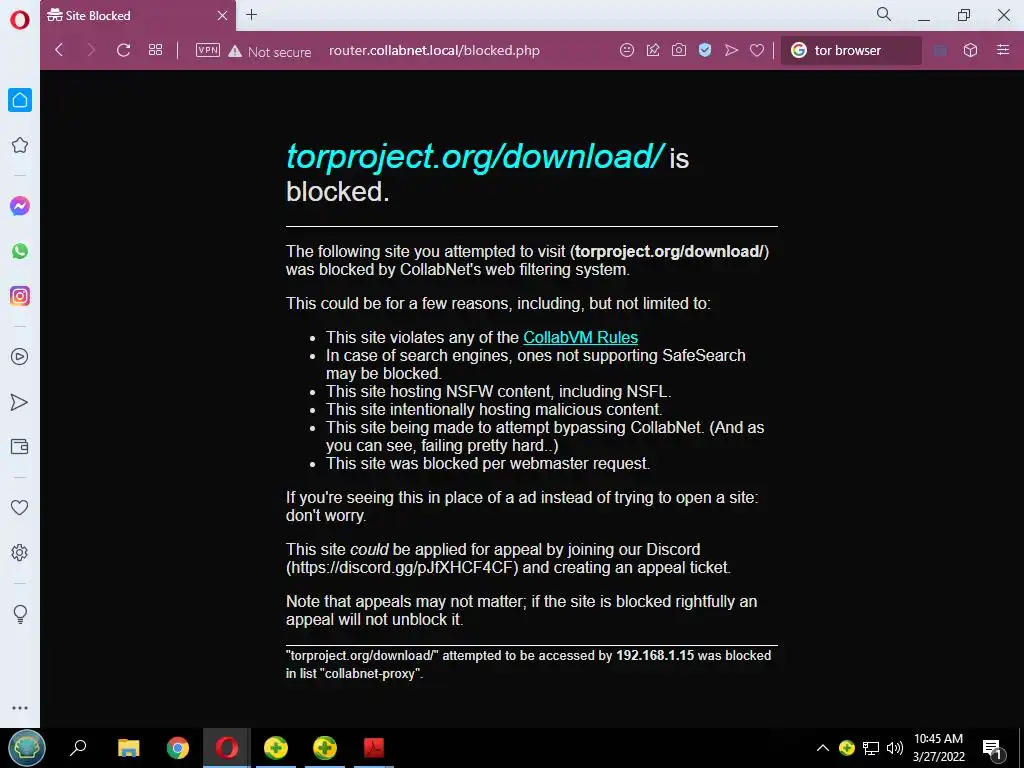Open sidebar Bookmarks star
The height and width of the screenshot is (768, 1024).
[x=20, y=145]
